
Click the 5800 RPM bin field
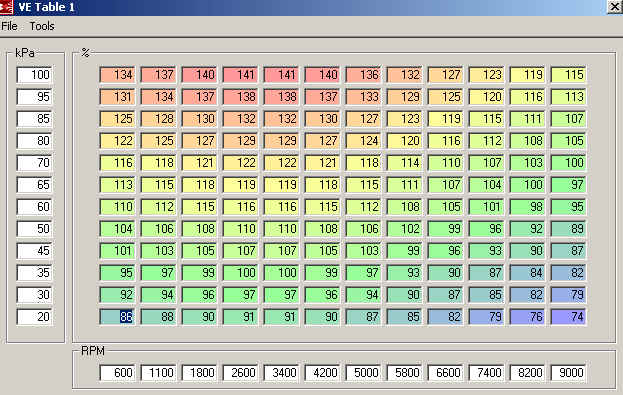tap(404, 373)
